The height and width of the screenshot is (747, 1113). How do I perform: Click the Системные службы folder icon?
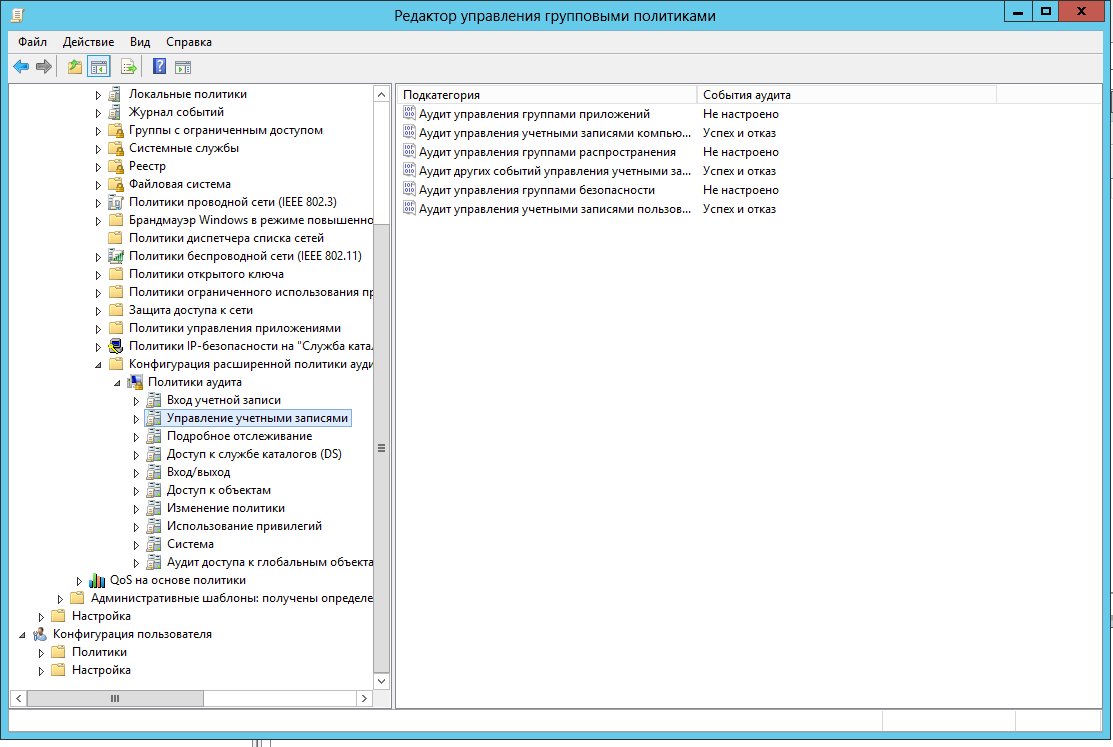(116, 148)
